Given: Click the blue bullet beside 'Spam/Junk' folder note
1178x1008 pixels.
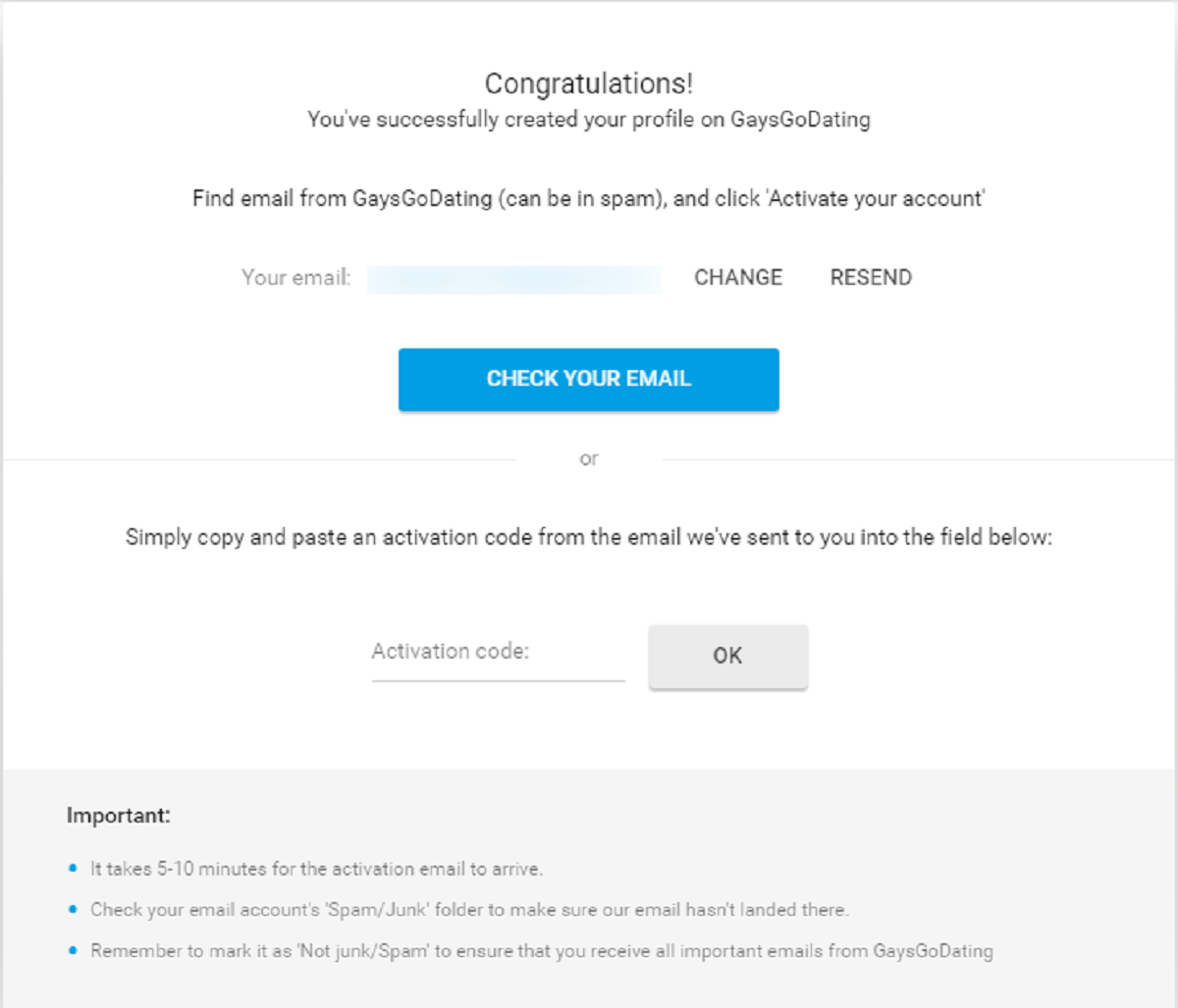Looking at the screenshot, I should [73, 910].
